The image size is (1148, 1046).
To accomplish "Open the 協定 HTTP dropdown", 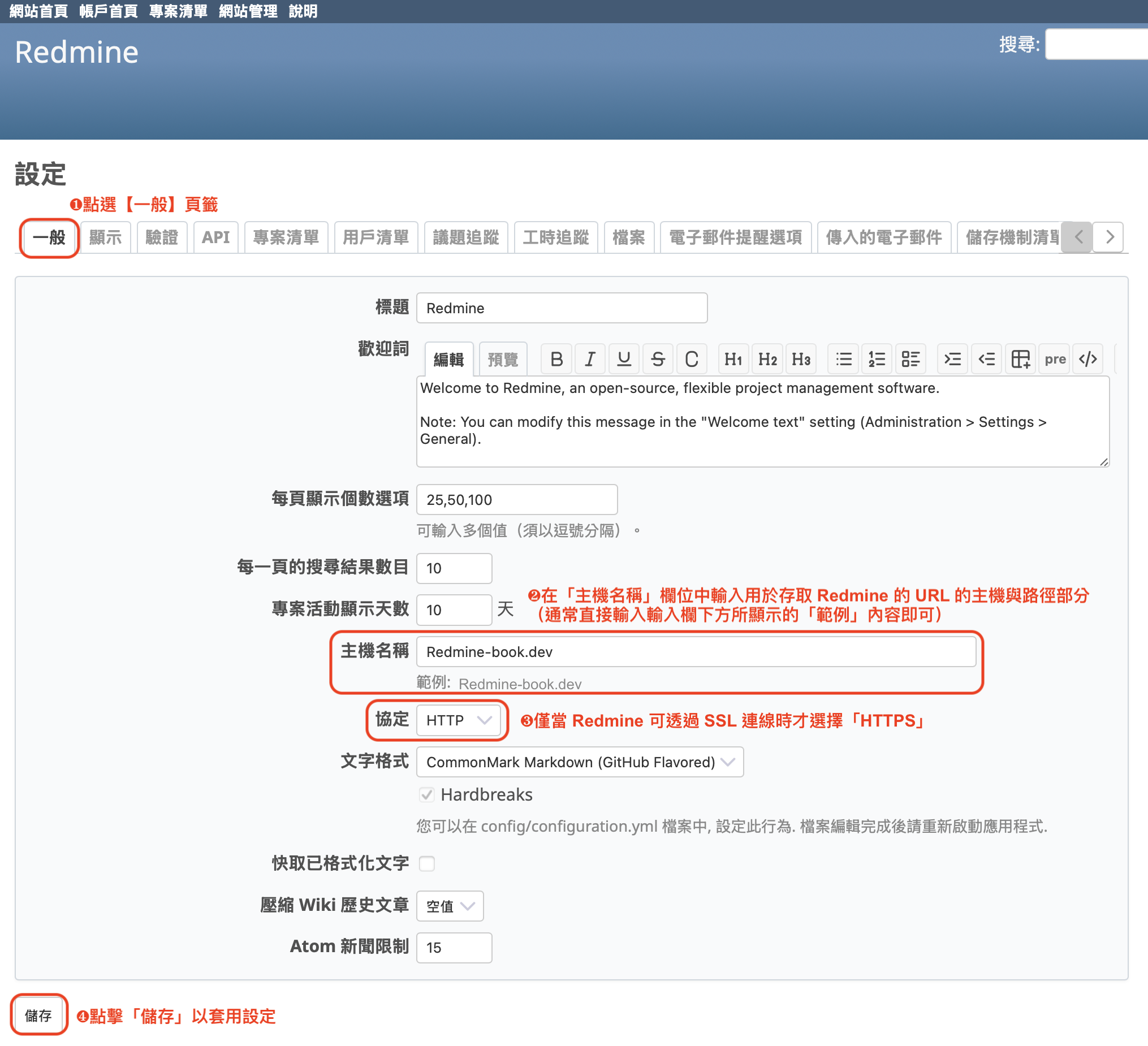I will [459, 720].
